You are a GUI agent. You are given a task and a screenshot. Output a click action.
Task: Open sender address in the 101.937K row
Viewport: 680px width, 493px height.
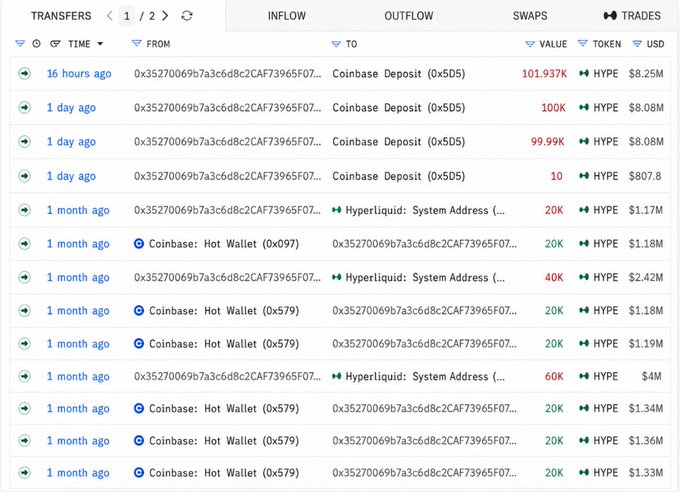coord(228,74)
